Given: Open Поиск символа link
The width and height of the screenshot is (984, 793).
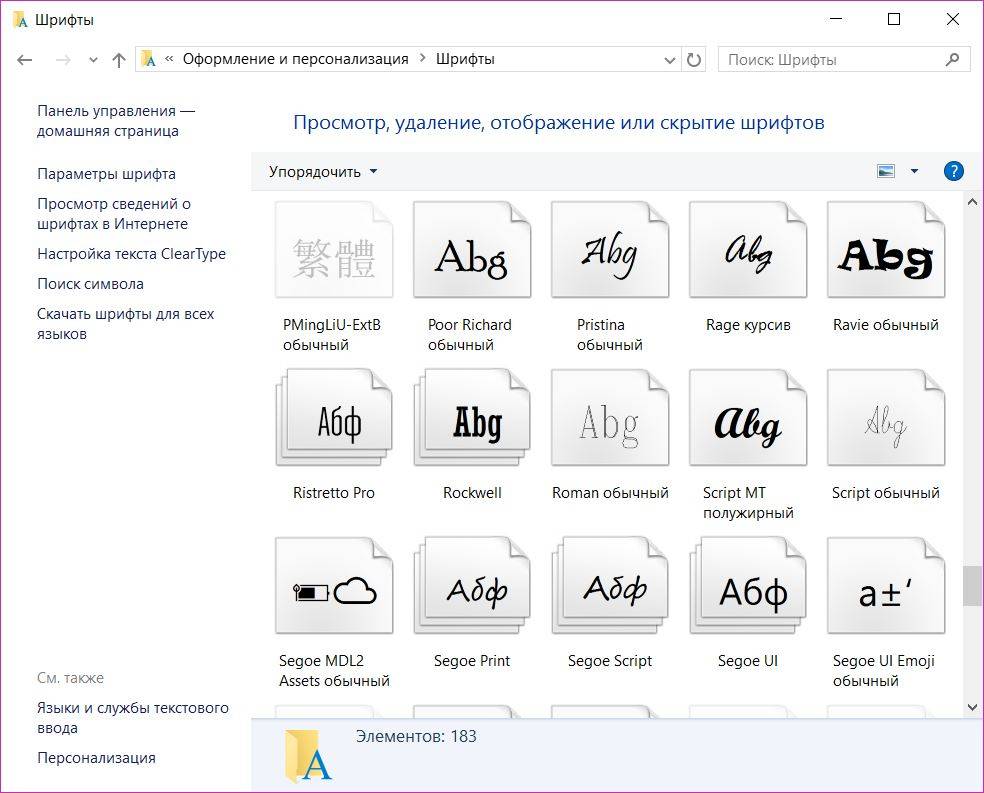Looking at the screenshot, I should click(x=90, y=284).
